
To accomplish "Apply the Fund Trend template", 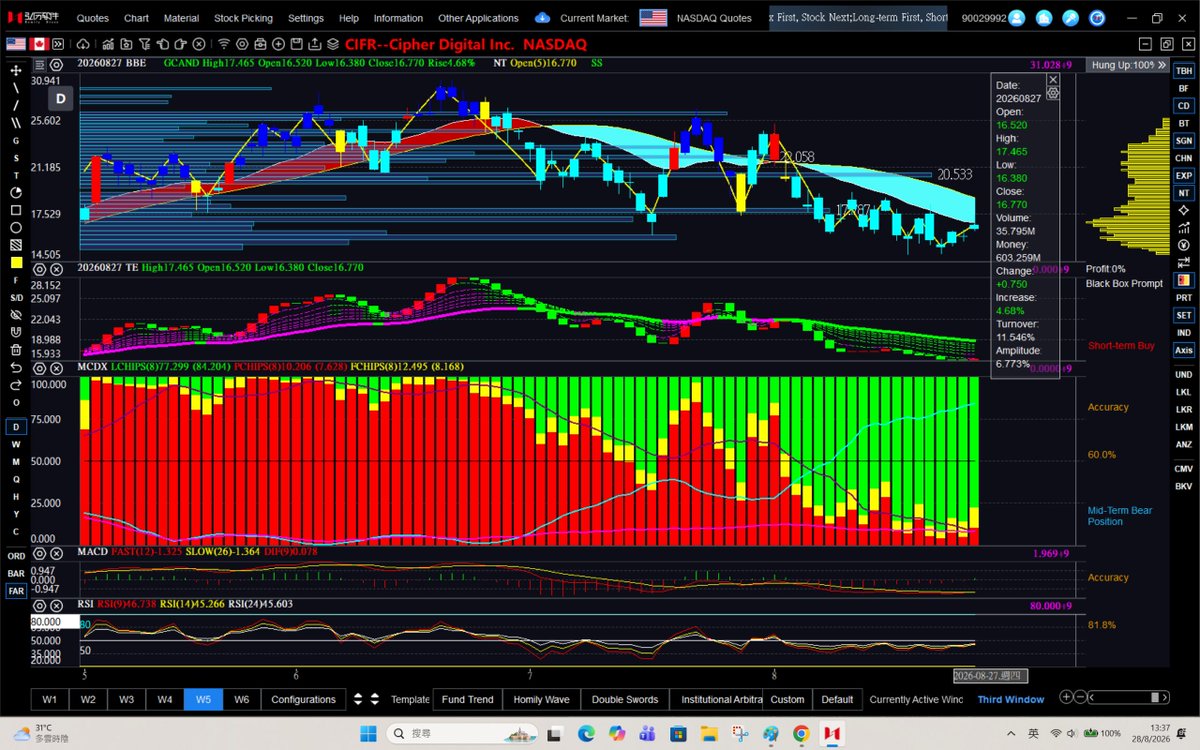I will (x=467, y=699).
